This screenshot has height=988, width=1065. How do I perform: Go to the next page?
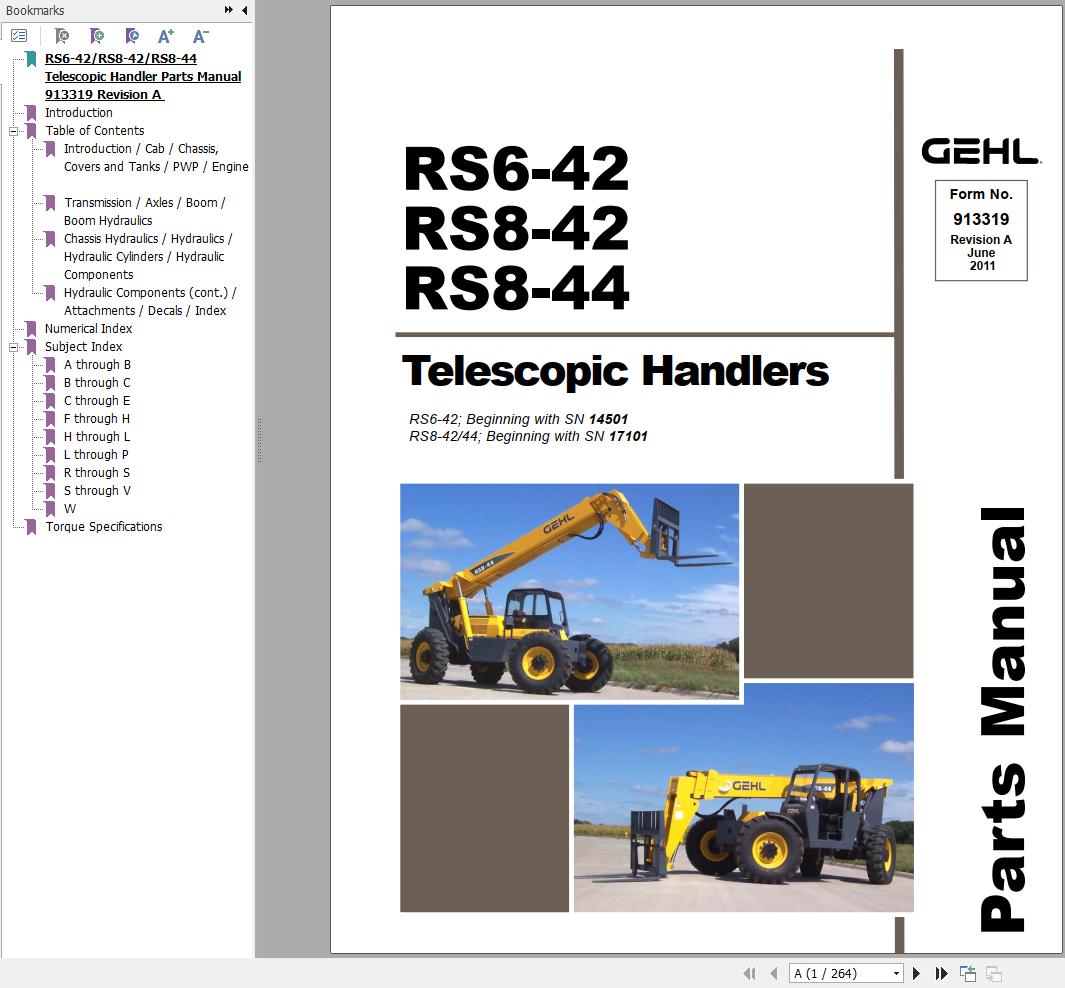916,973
